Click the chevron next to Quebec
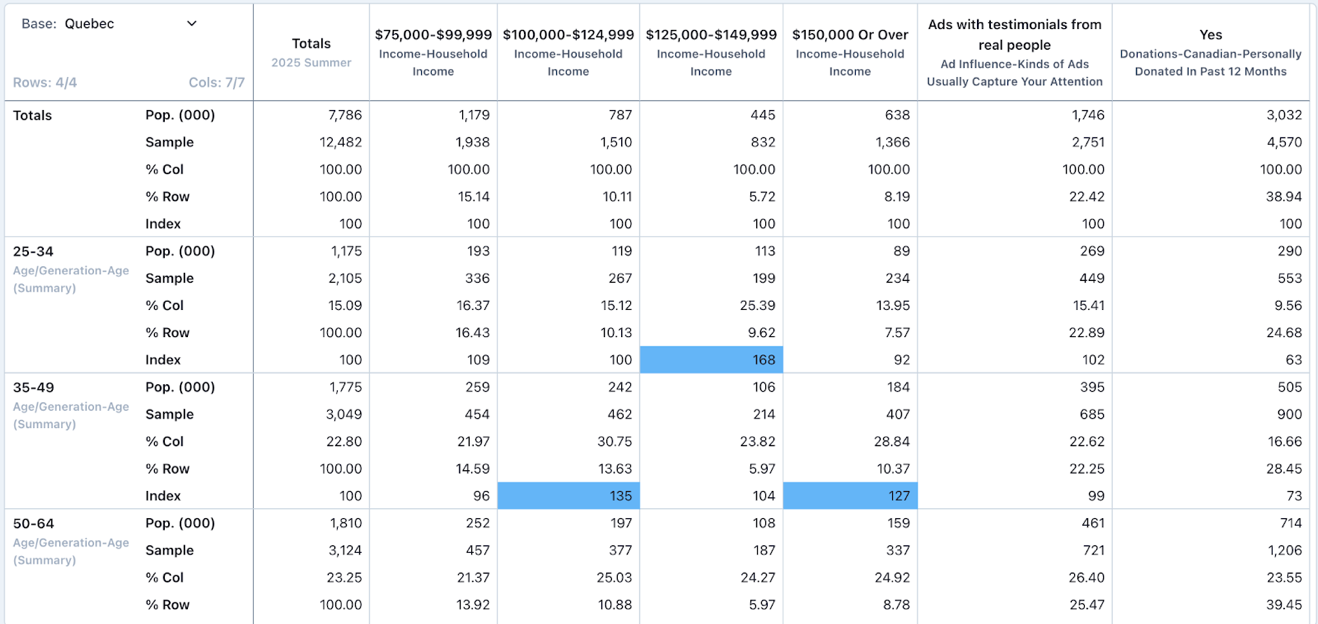 click(x=192, y=24)
